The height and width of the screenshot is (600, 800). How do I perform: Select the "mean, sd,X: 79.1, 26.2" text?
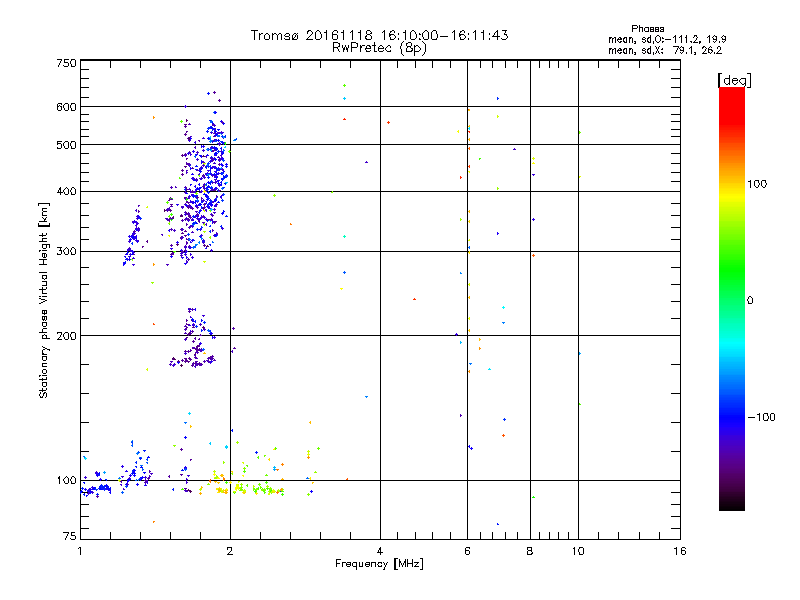click(x=665, y=51)
